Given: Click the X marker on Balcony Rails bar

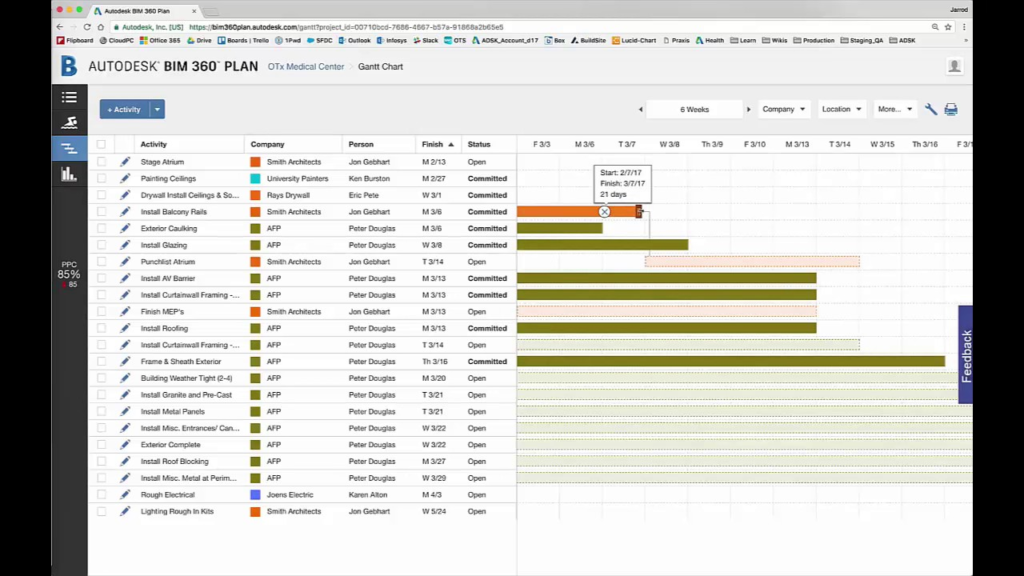Looking at the screenshot, I should (x=604, y=212).
